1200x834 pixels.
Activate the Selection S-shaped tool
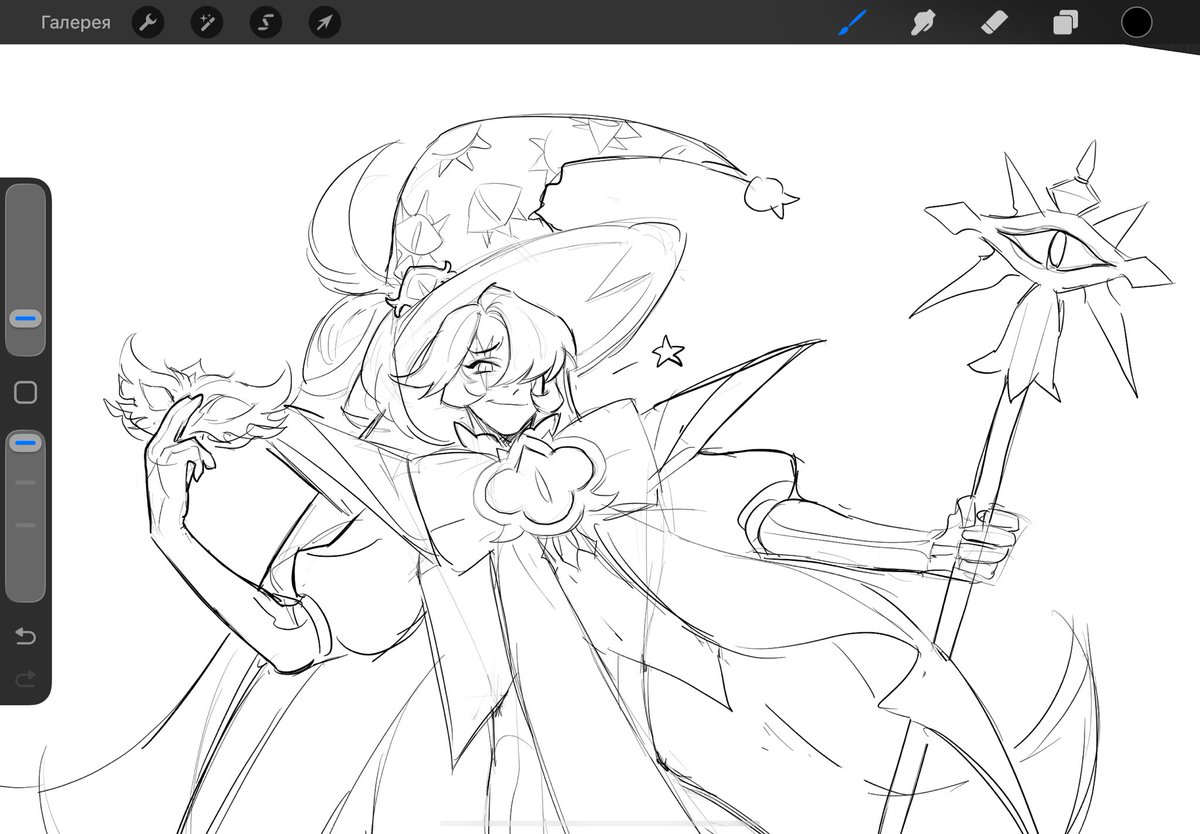[x=265, y=22]
